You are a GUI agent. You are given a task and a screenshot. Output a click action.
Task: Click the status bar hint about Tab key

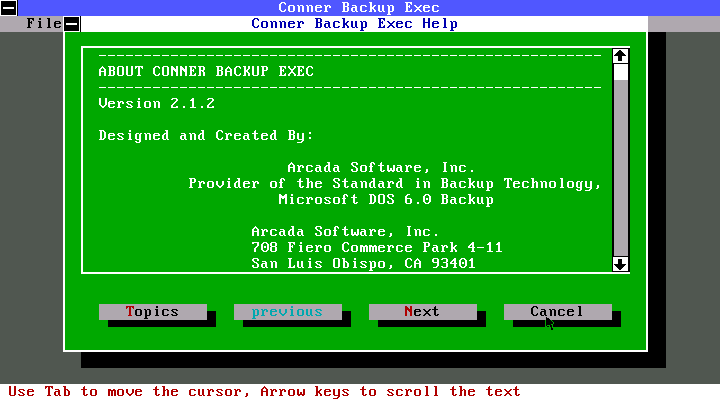264,392
